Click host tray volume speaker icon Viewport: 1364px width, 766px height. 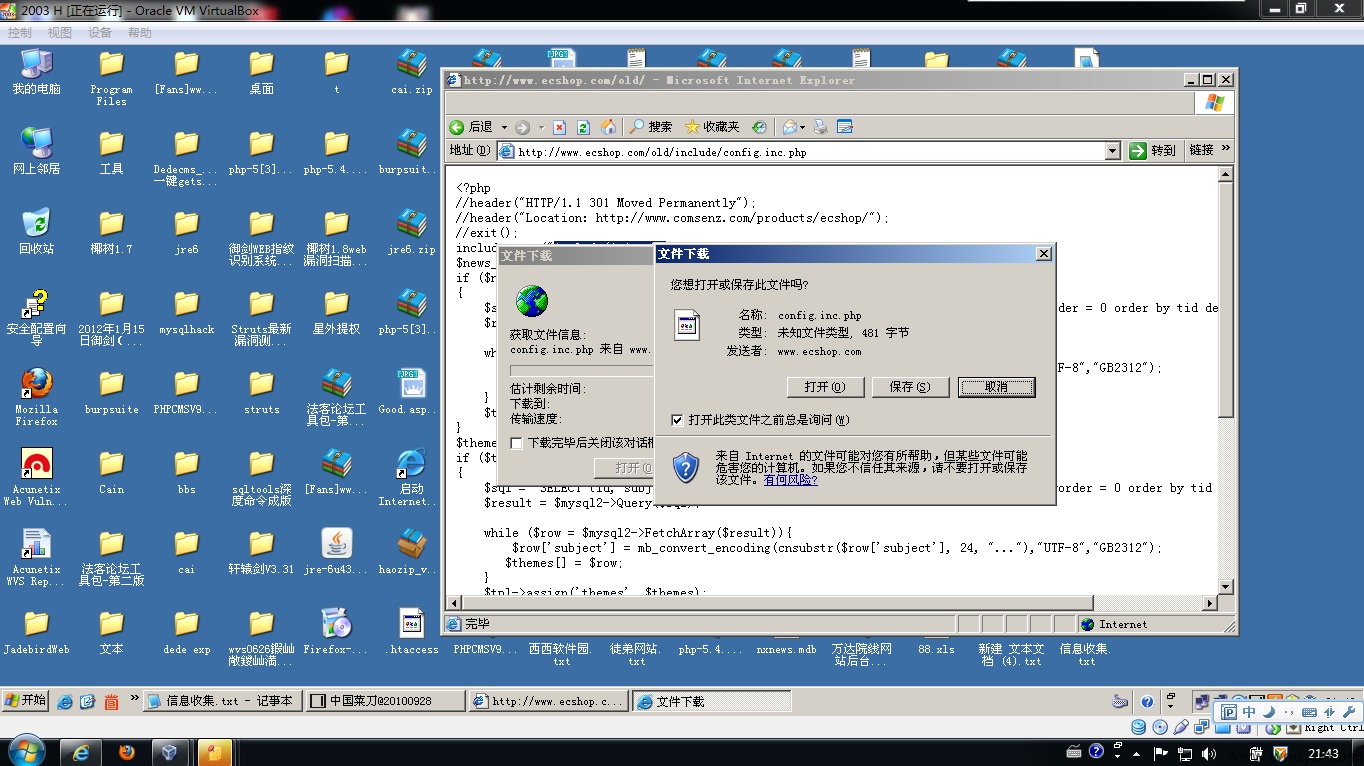tap(1208, 753)
